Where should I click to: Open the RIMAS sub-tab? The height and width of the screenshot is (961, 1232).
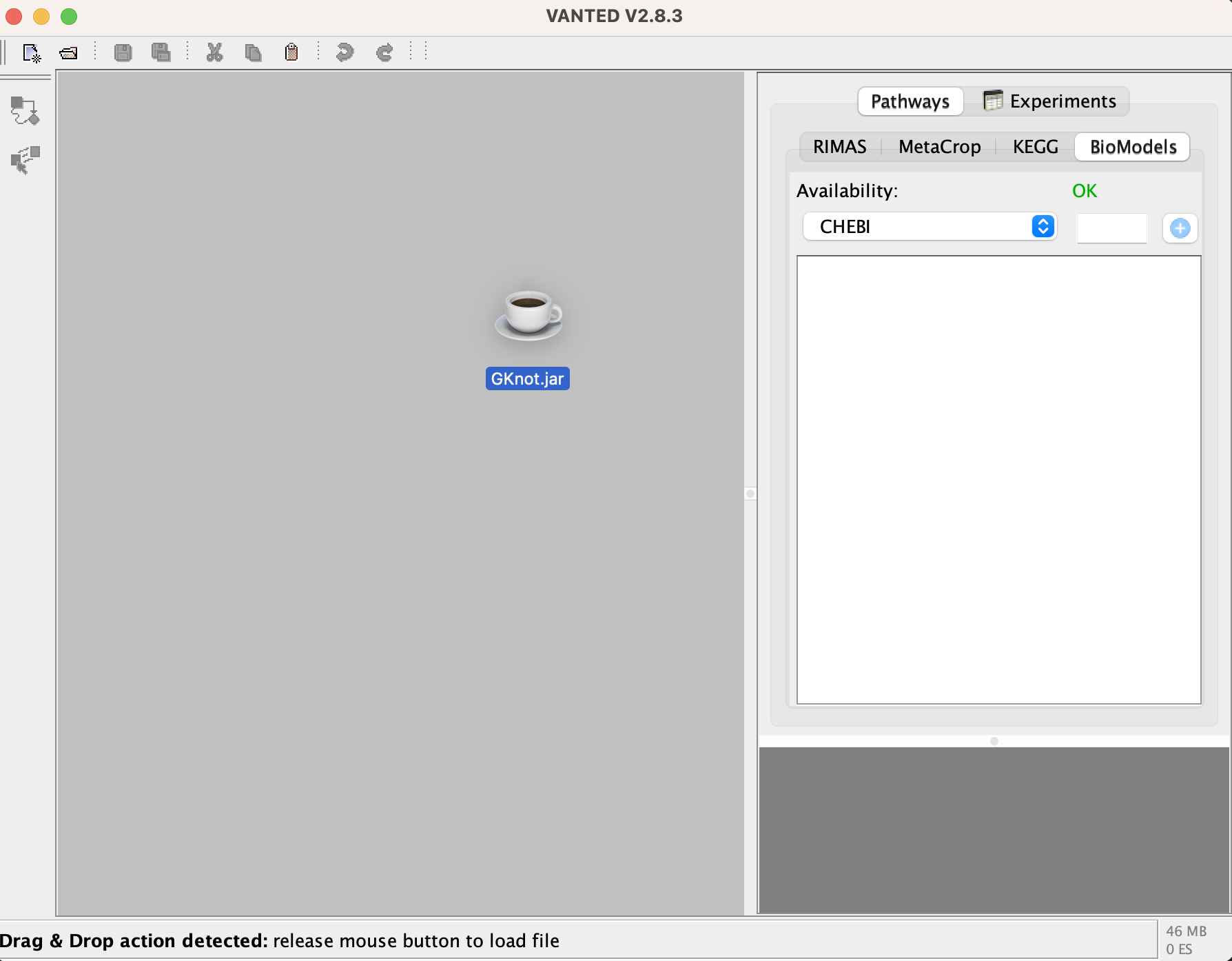pos(839,147)
